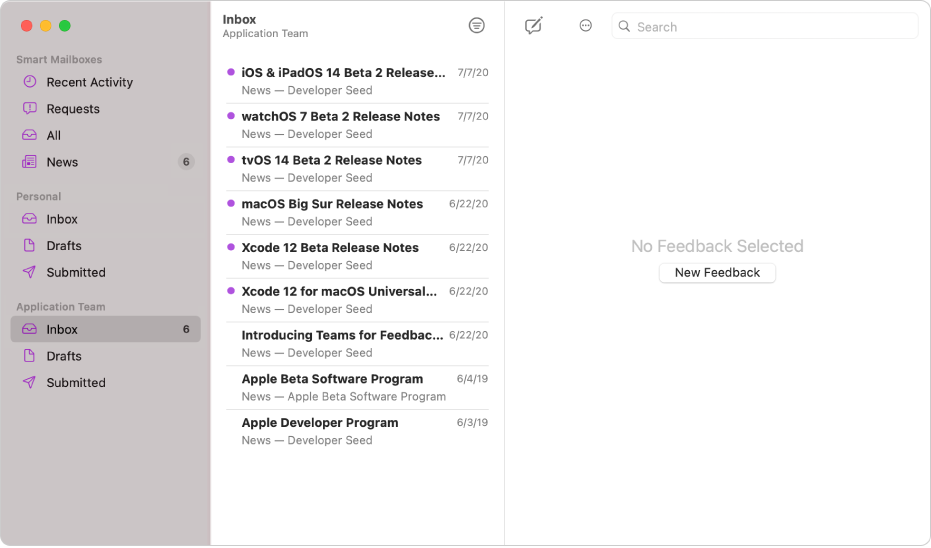
Task: Select the Requests icon in sidebar
Action: pyautogui.click(x=30, y=109)
